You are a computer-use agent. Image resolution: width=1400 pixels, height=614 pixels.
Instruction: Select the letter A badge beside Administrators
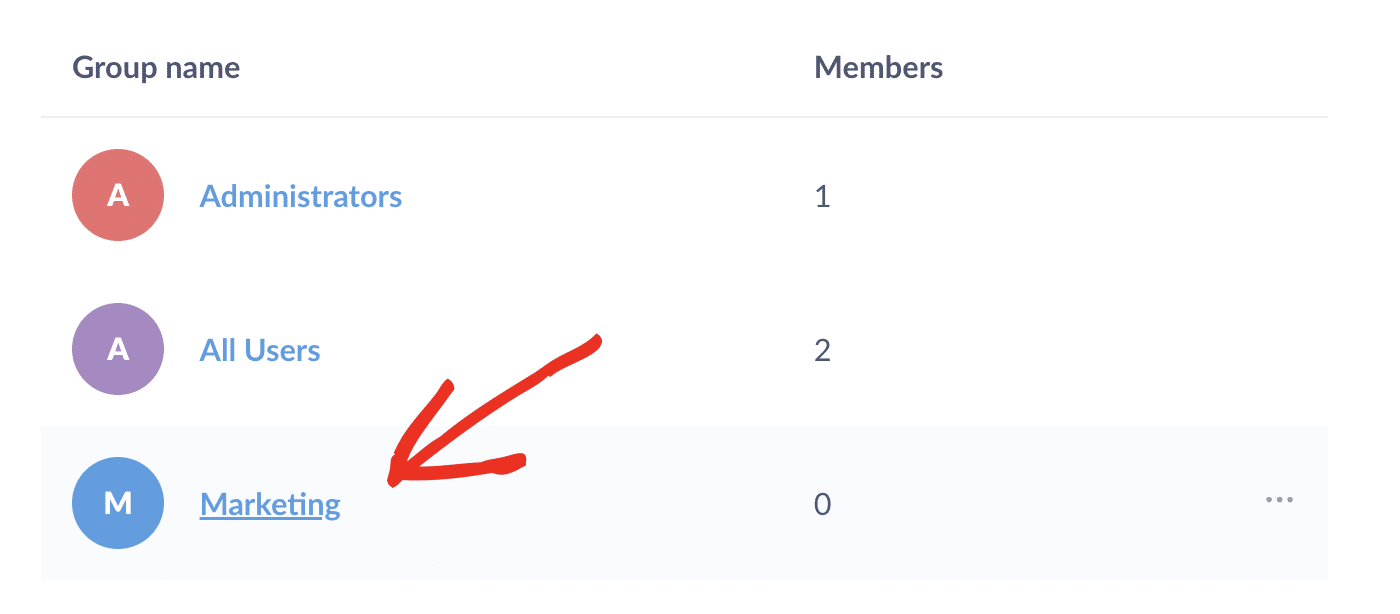click(x=118, y=195)
